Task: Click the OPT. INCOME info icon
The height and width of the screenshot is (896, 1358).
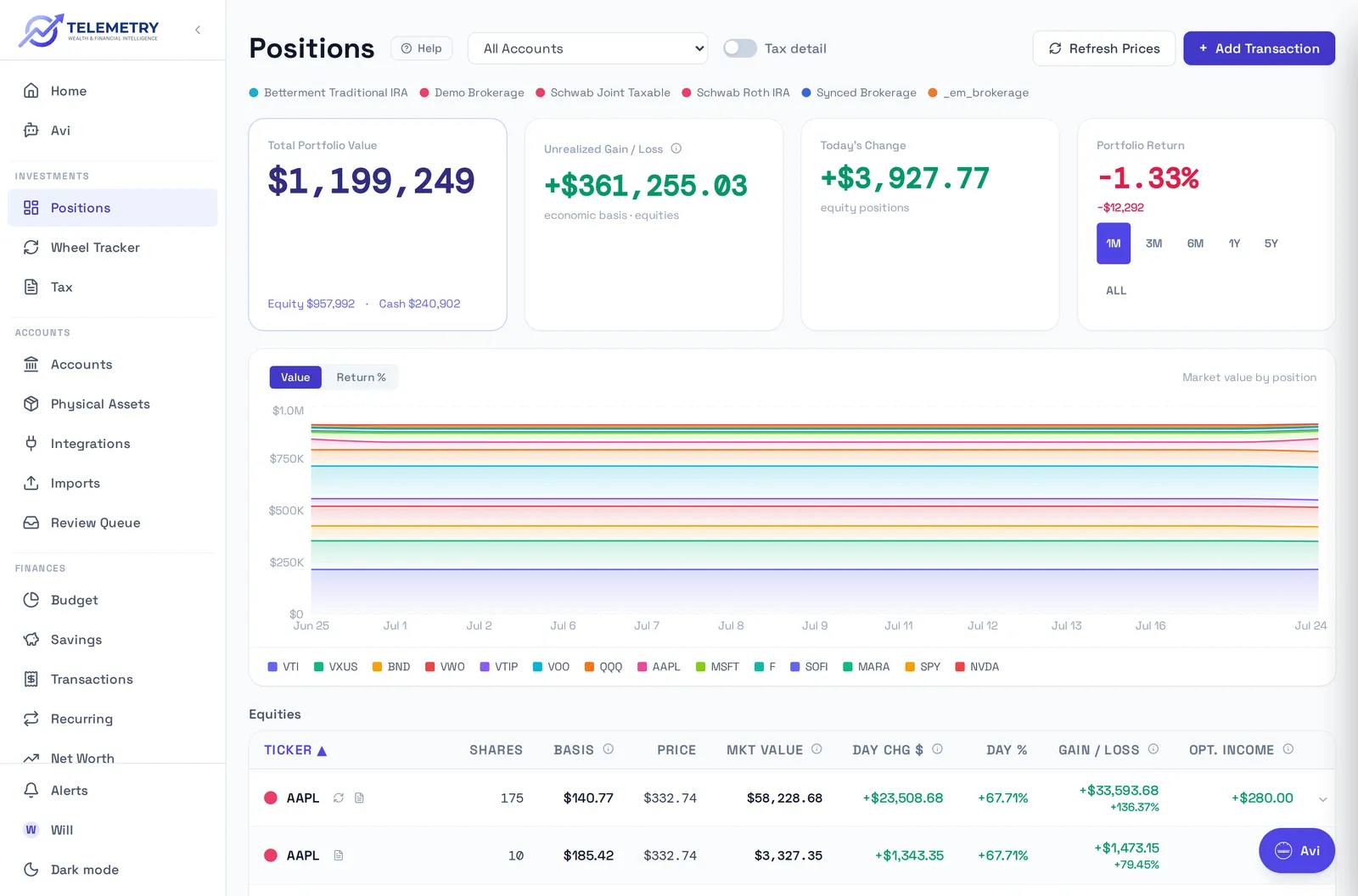Action: [x=1288, y=749]
